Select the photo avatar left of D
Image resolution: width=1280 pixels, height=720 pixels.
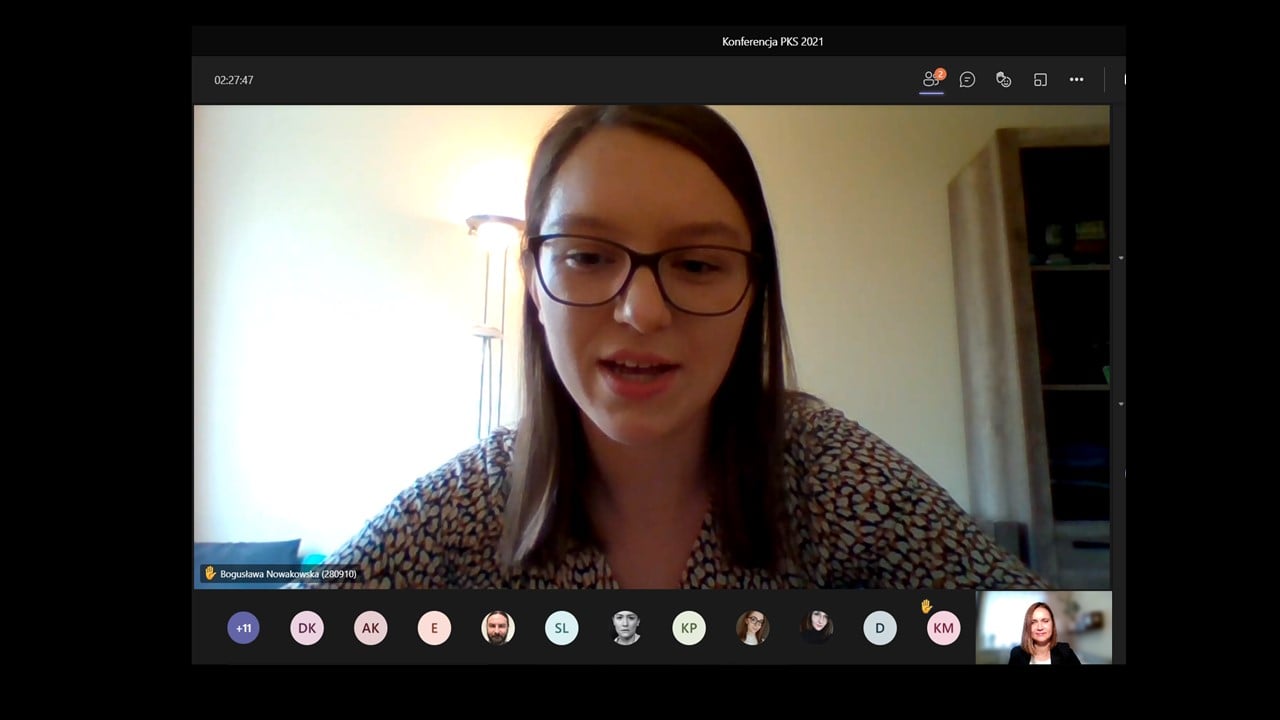817,628
